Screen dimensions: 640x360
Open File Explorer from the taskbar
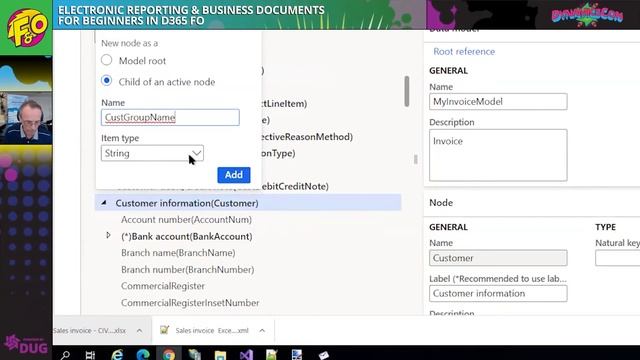(x=220, y=355)
